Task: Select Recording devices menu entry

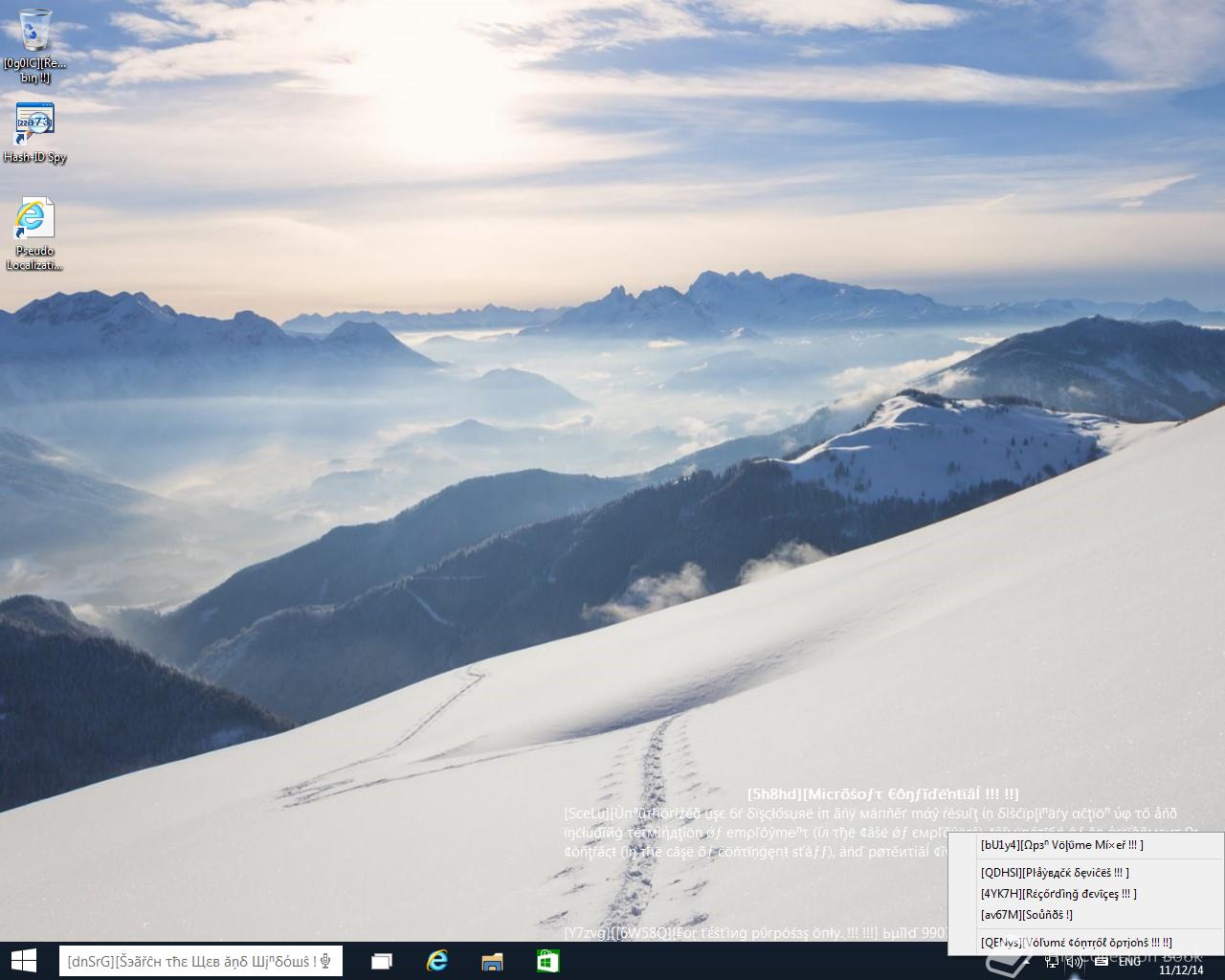Action: 1085,893
